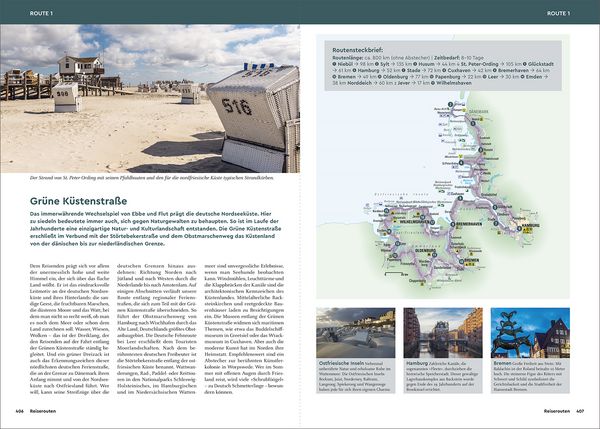Click the Hamburg route marker on the map

(x=519, y=228)
